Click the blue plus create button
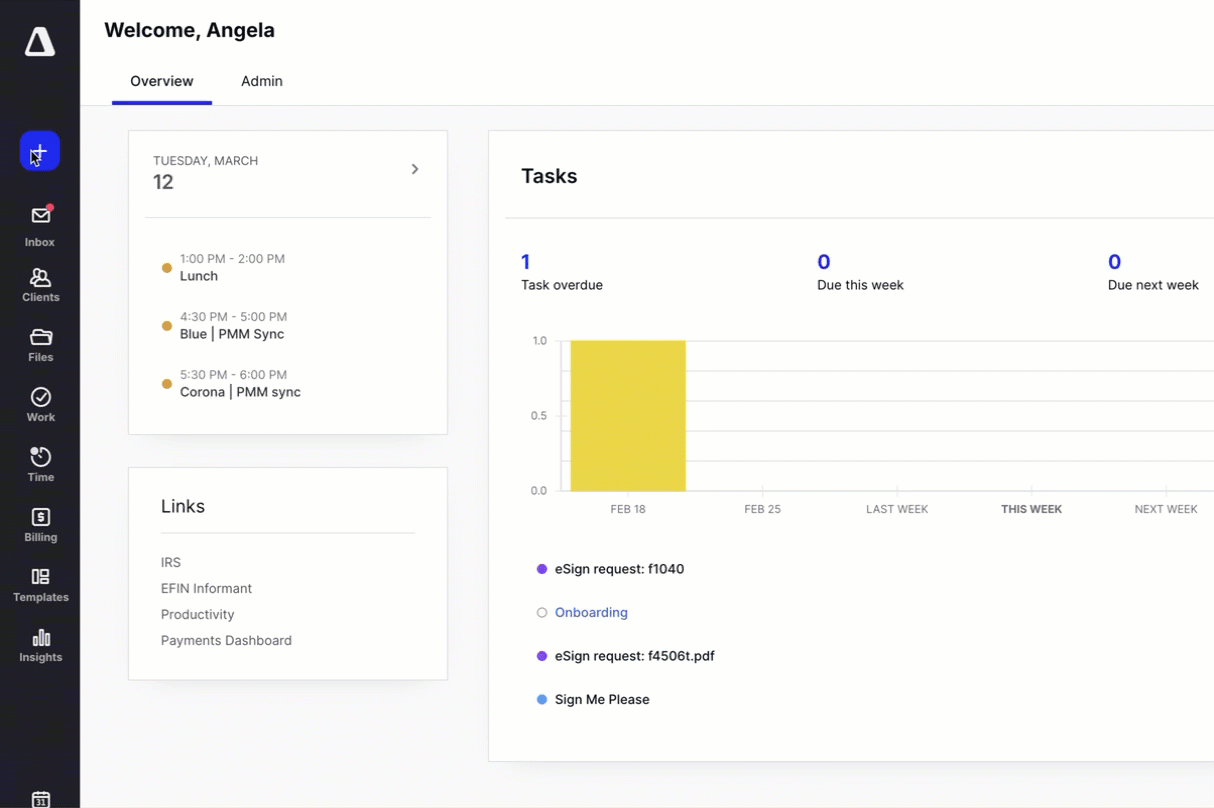The image size is (1214, 808). pyautogui.click(x=40, y=151)
